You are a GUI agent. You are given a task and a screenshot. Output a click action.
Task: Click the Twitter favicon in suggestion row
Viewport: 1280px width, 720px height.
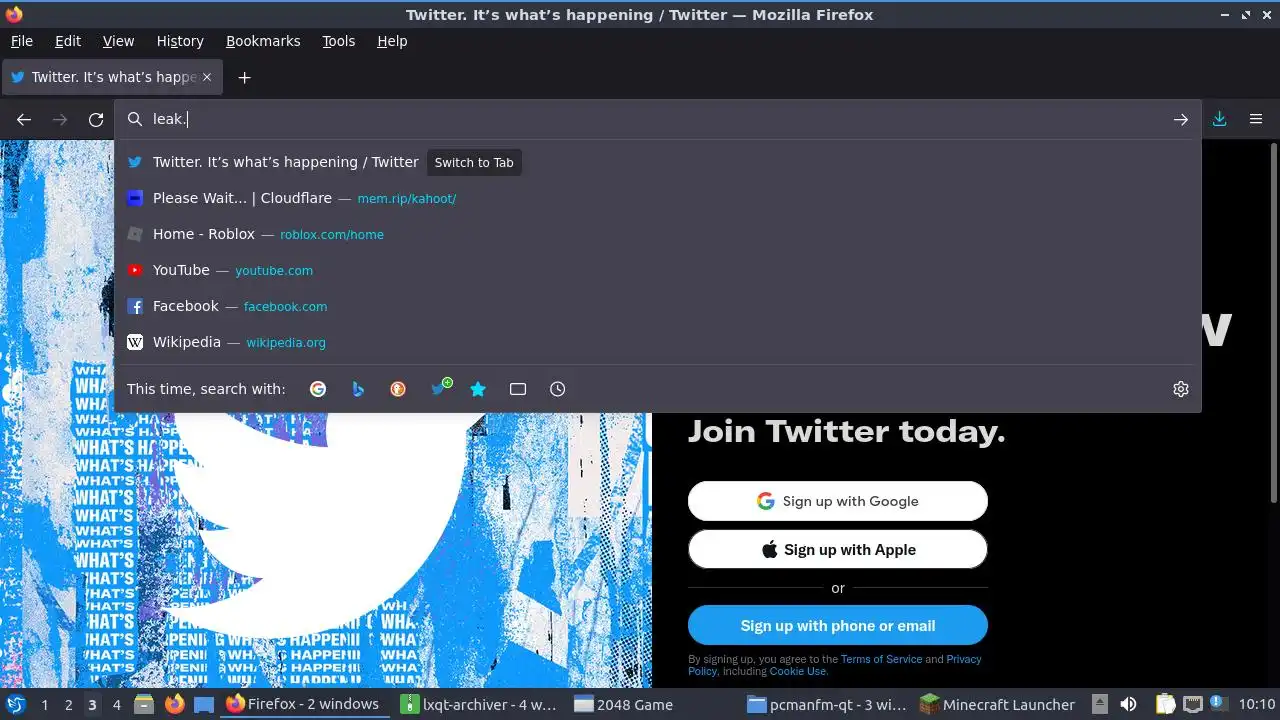[135, 162]
